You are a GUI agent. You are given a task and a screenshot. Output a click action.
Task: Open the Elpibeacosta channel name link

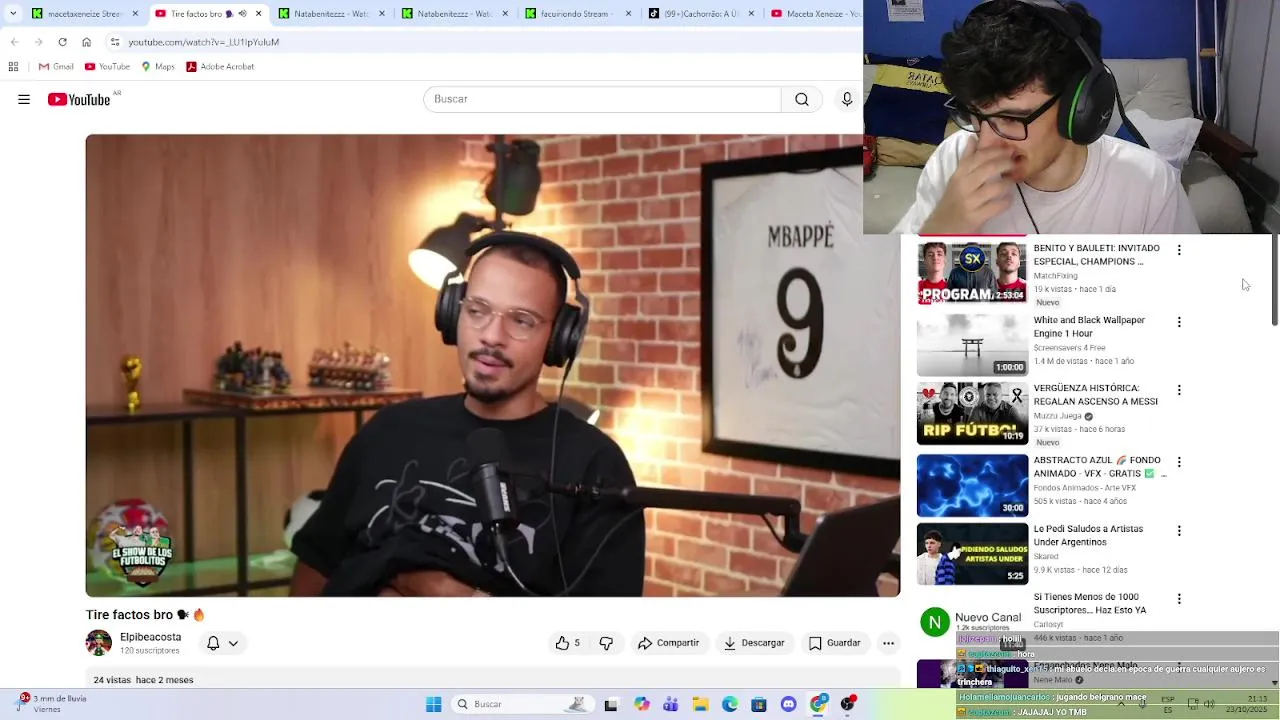tap(151, 637)
